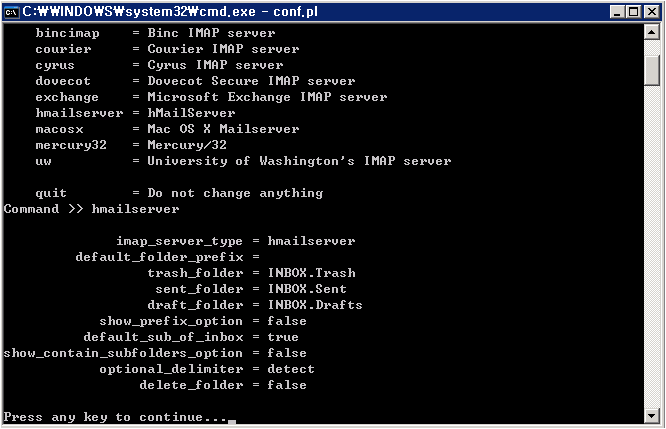666x429 pixels.
Task: Open the cmd system menu icon in title bar
Action: pos(11,12)
